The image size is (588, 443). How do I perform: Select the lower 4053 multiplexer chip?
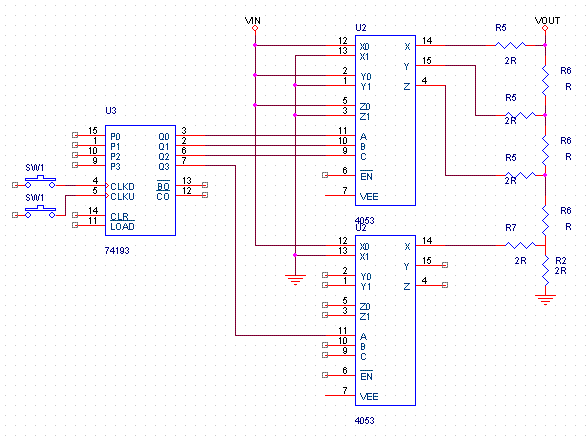tap(385, 320)
